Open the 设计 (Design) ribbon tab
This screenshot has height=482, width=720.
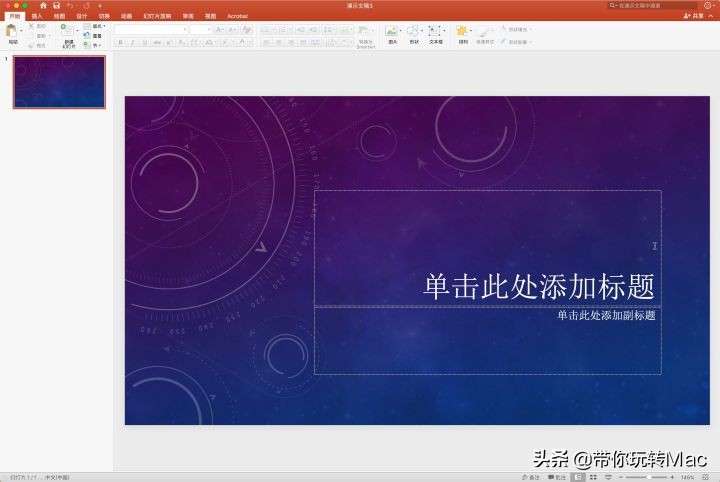pyautogui.click(x=82, y=16)
